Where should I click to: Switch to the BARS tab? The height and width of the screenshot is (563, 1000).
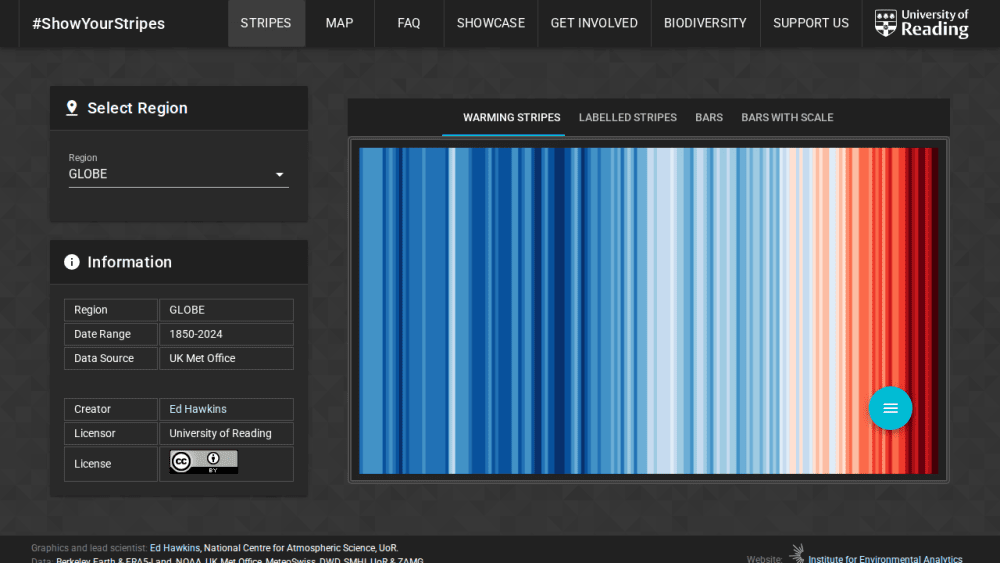[x=709, y=117]
